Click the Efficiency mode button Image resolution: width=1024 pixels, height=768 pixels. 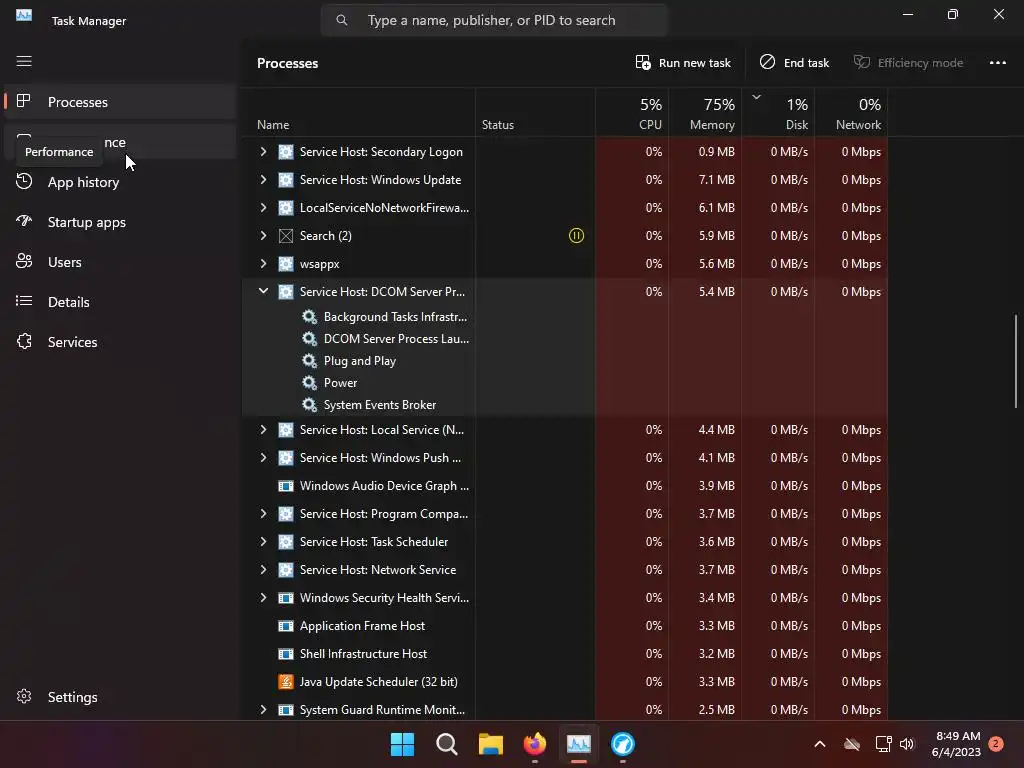click(908, 63)
